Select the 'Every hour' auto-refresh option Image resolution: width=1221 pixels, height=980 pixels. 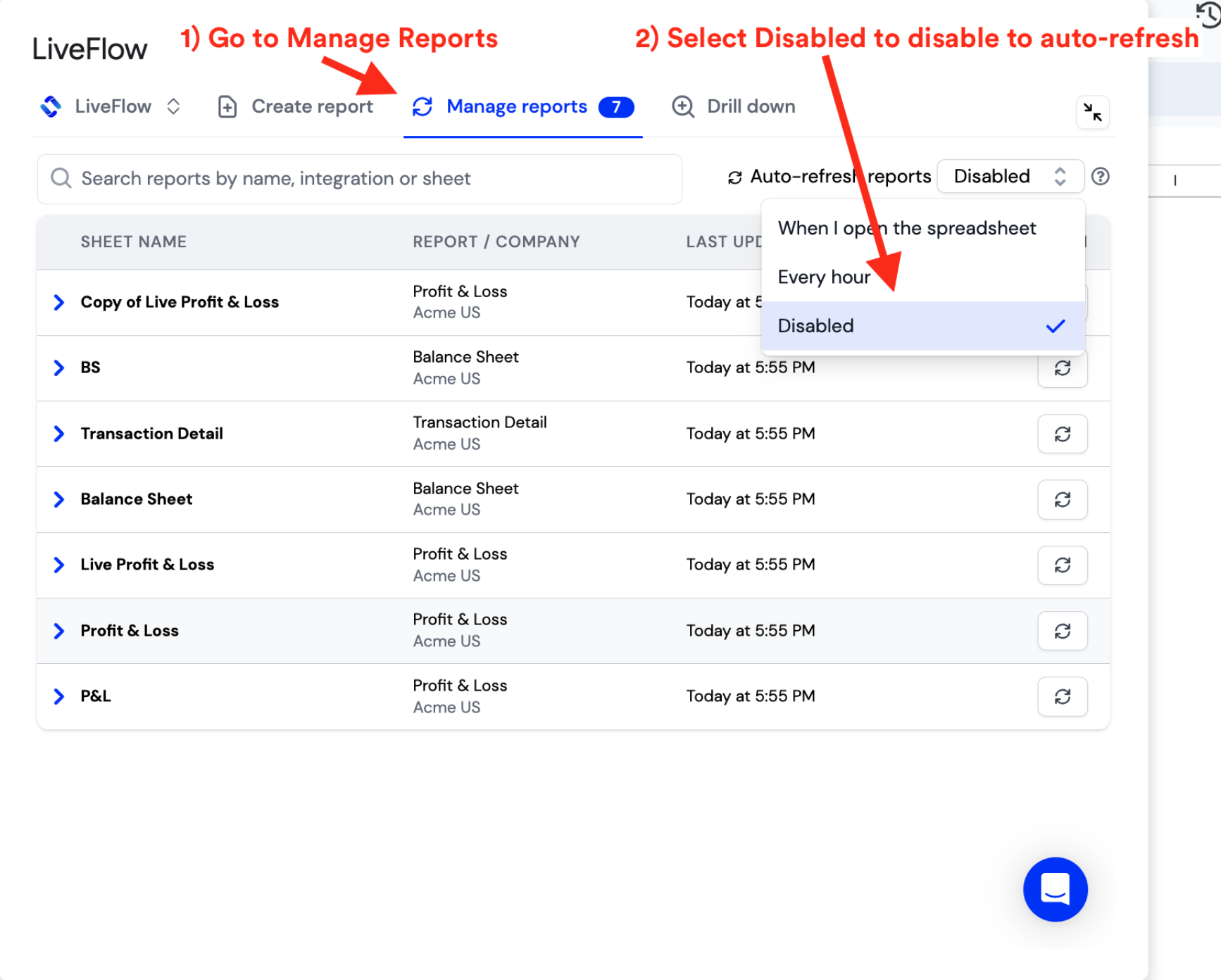[x=922, y=277]
